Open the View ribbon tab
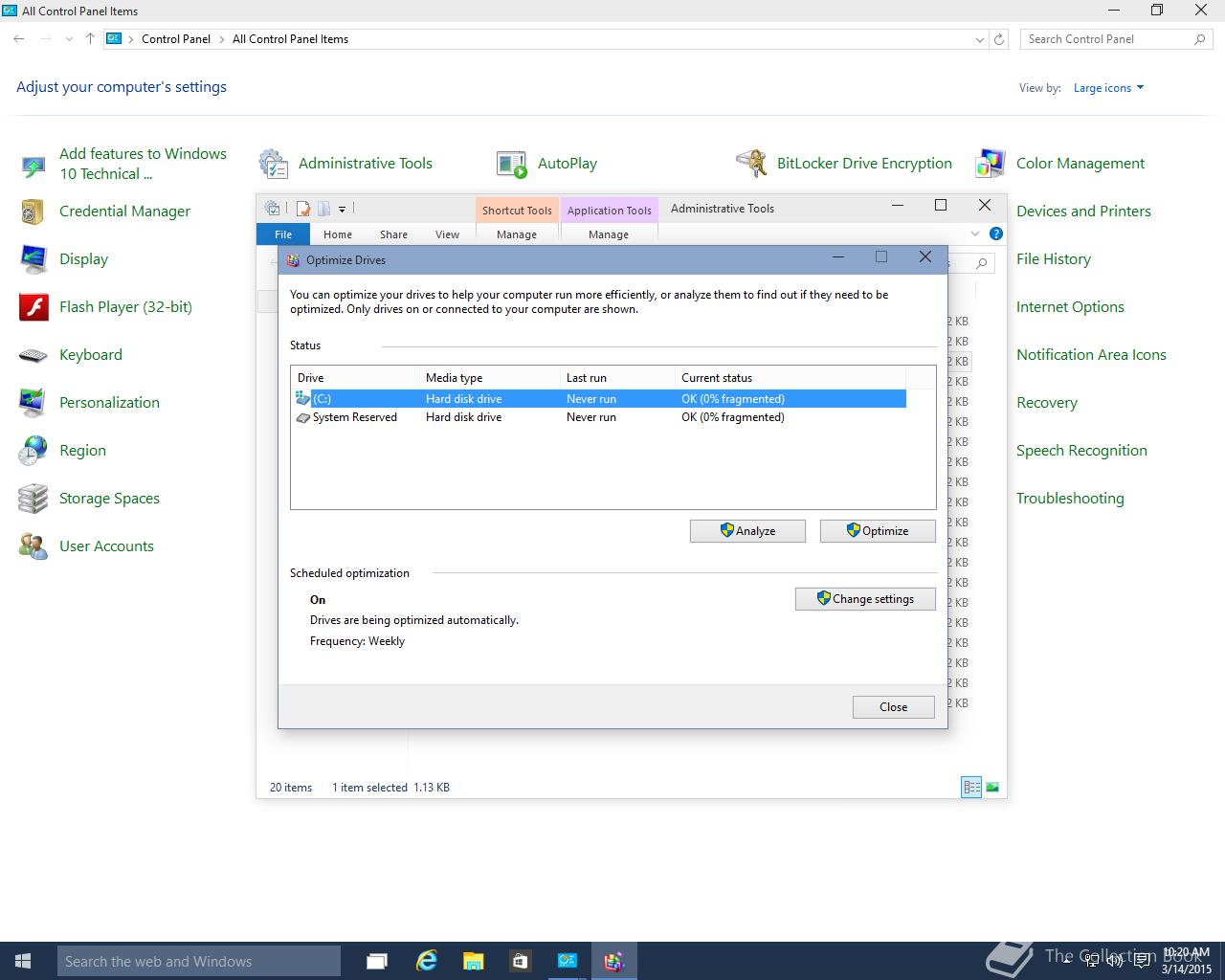Viewport: 1225px width, 980px height. (x=447, y=234)
